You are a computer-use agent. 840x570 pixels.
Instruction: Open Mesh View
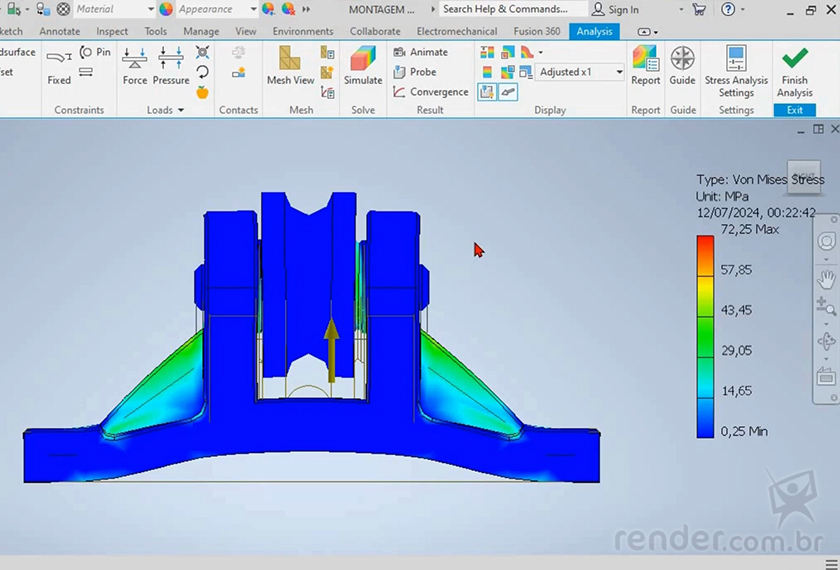click(290, 66)
